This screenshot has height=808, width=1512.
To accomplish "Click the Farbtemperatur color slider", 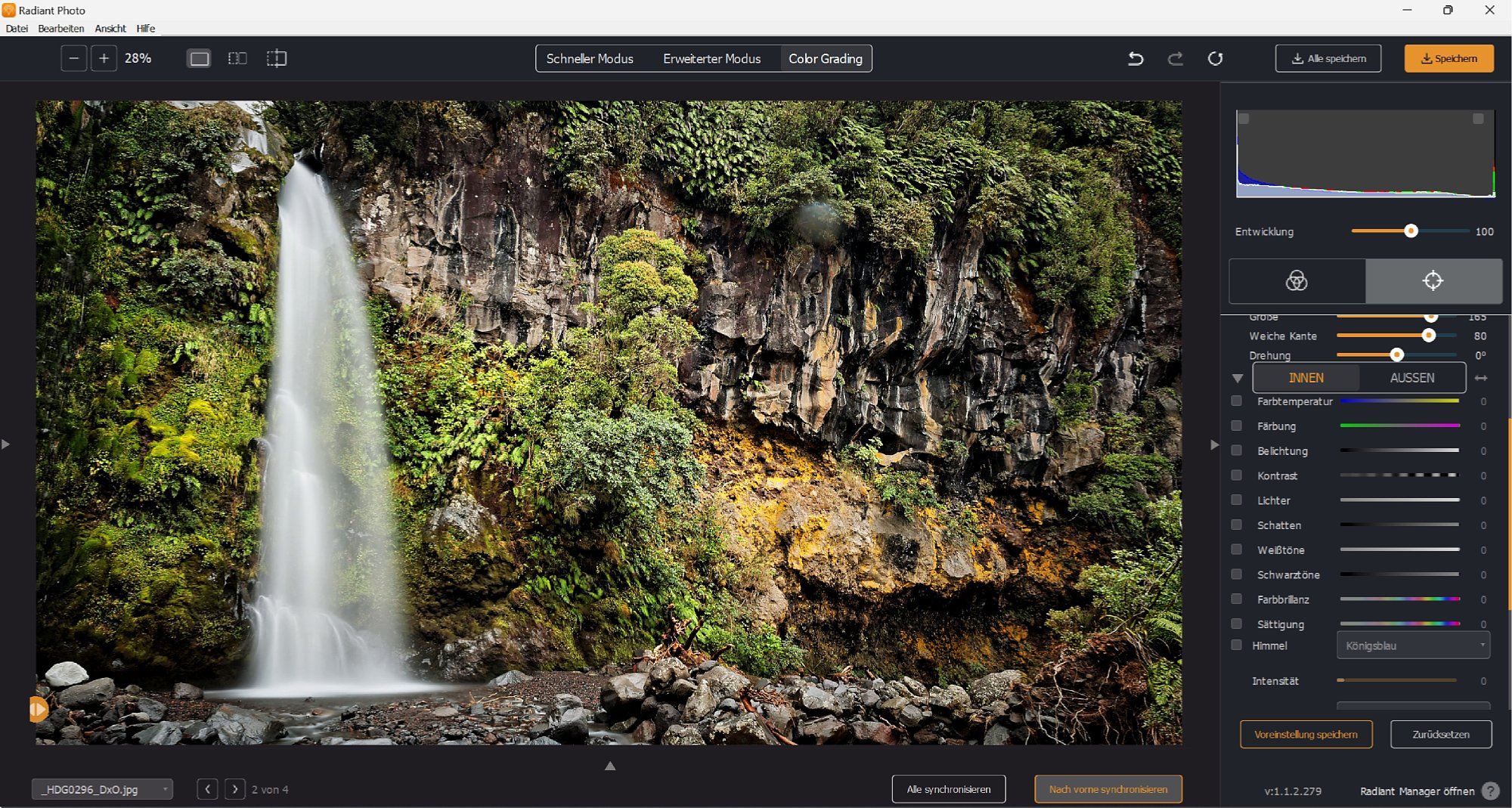I will pos(1399,401).
